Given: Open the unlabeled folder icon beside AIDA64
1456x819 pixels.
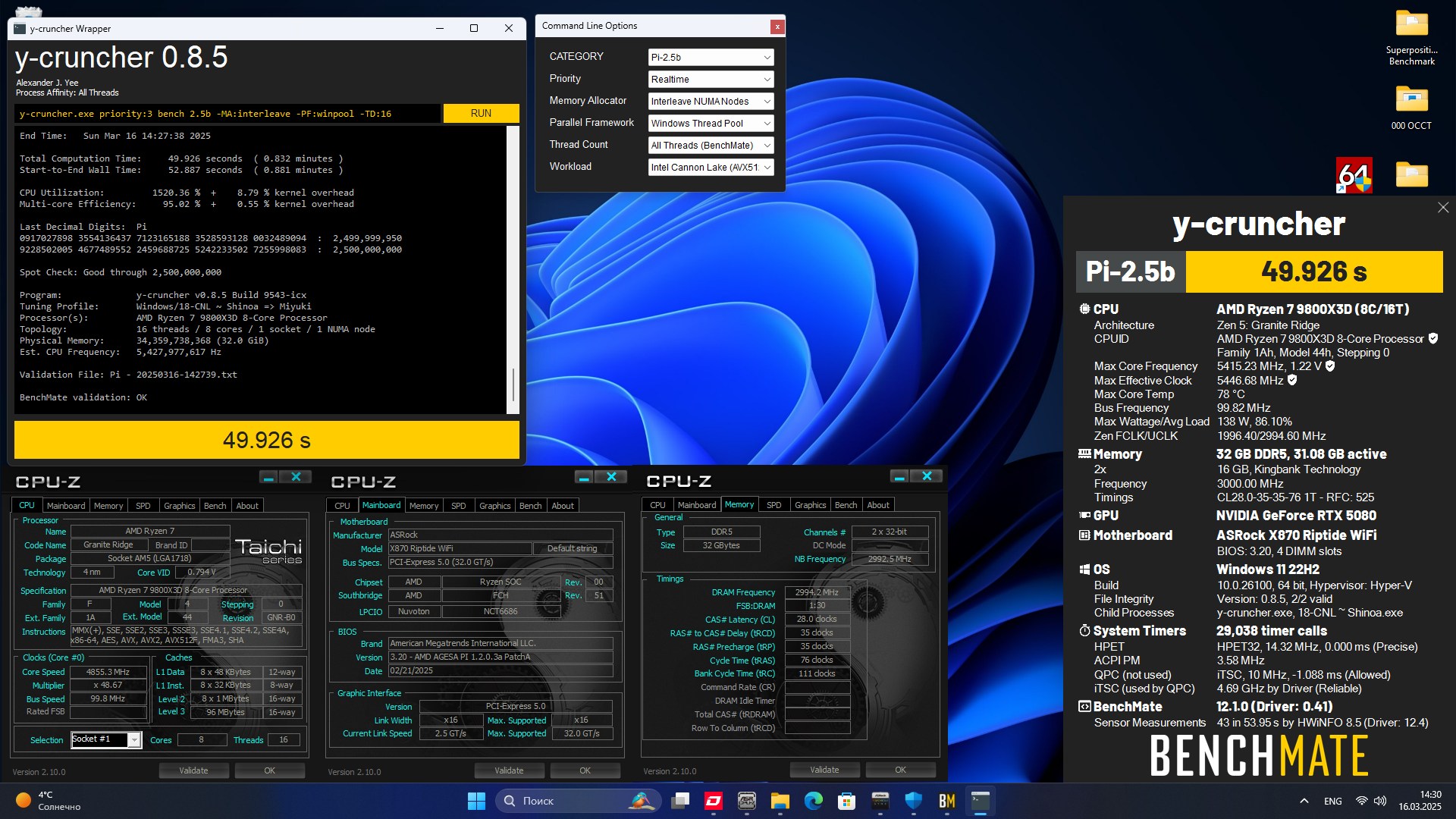Looking at the screenshot, I should (x=1411, y=175).
